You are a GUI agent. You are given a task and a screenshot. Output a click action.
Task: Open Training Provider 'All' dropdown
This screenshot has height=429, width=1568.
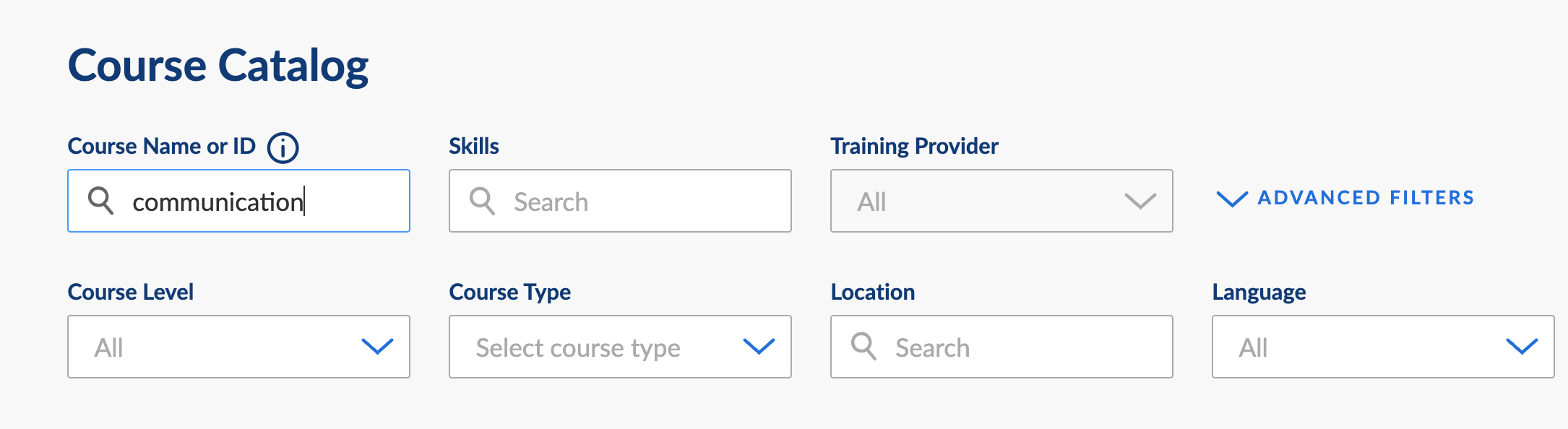(x=1001, y=201)
